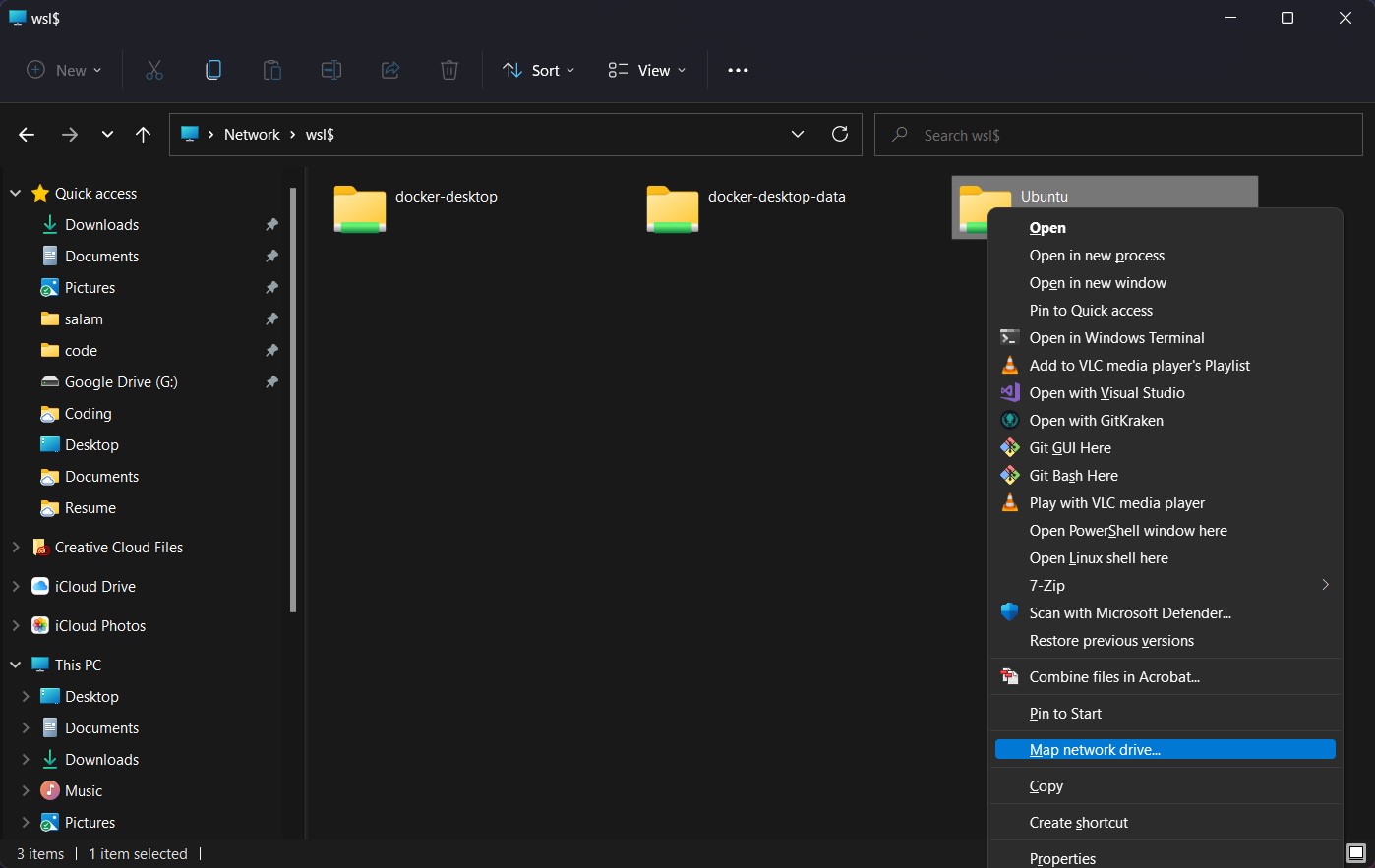Screen dimensions: 1375x868
Task: Choose Open with GitKraken
Action: [1166, 421]
